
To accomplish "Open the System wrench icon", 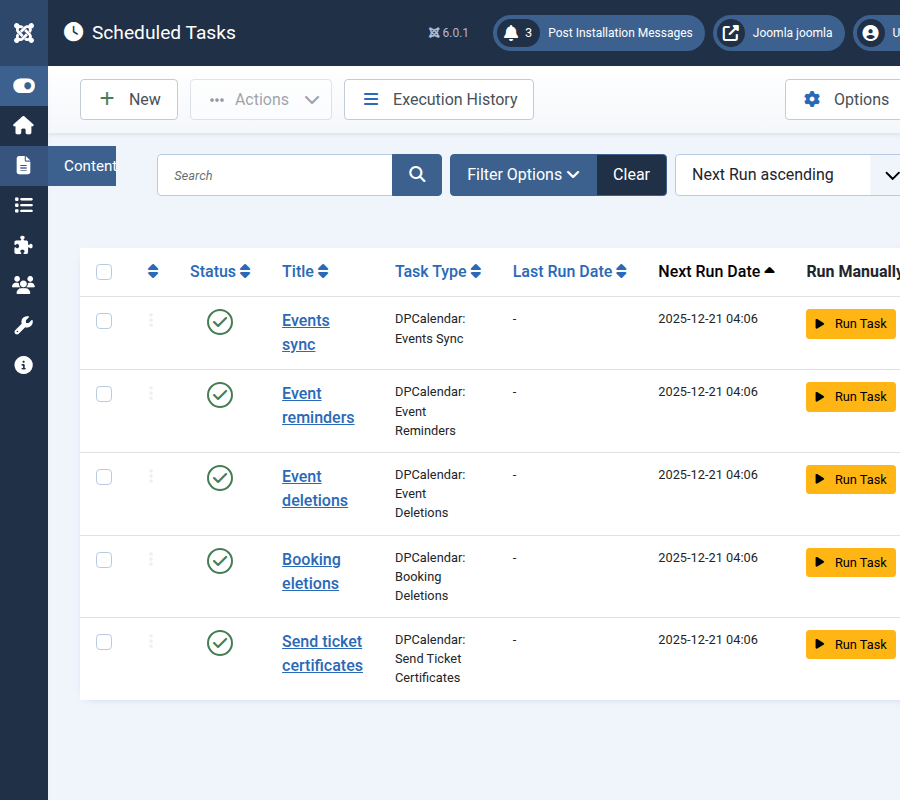I will 24,325.
